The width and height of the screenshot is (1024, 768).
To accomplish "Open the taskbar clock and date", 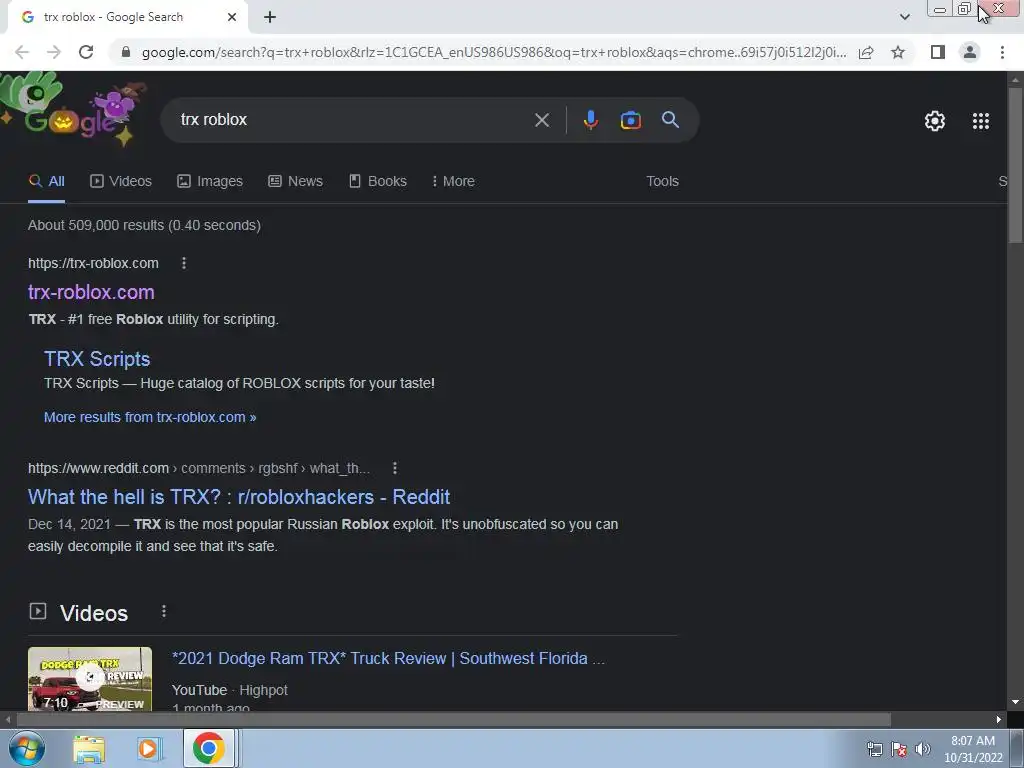I will 973,749.
